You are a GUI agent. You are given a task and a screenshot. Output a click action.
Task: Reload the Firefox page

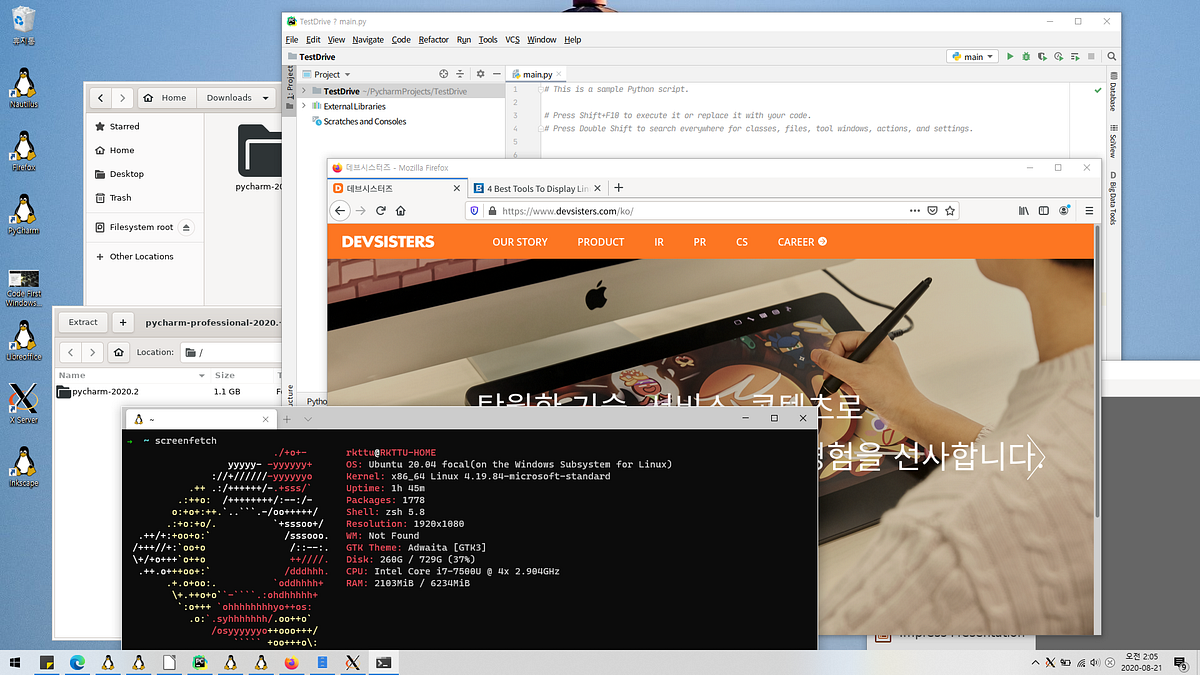(x=381, y=211)
